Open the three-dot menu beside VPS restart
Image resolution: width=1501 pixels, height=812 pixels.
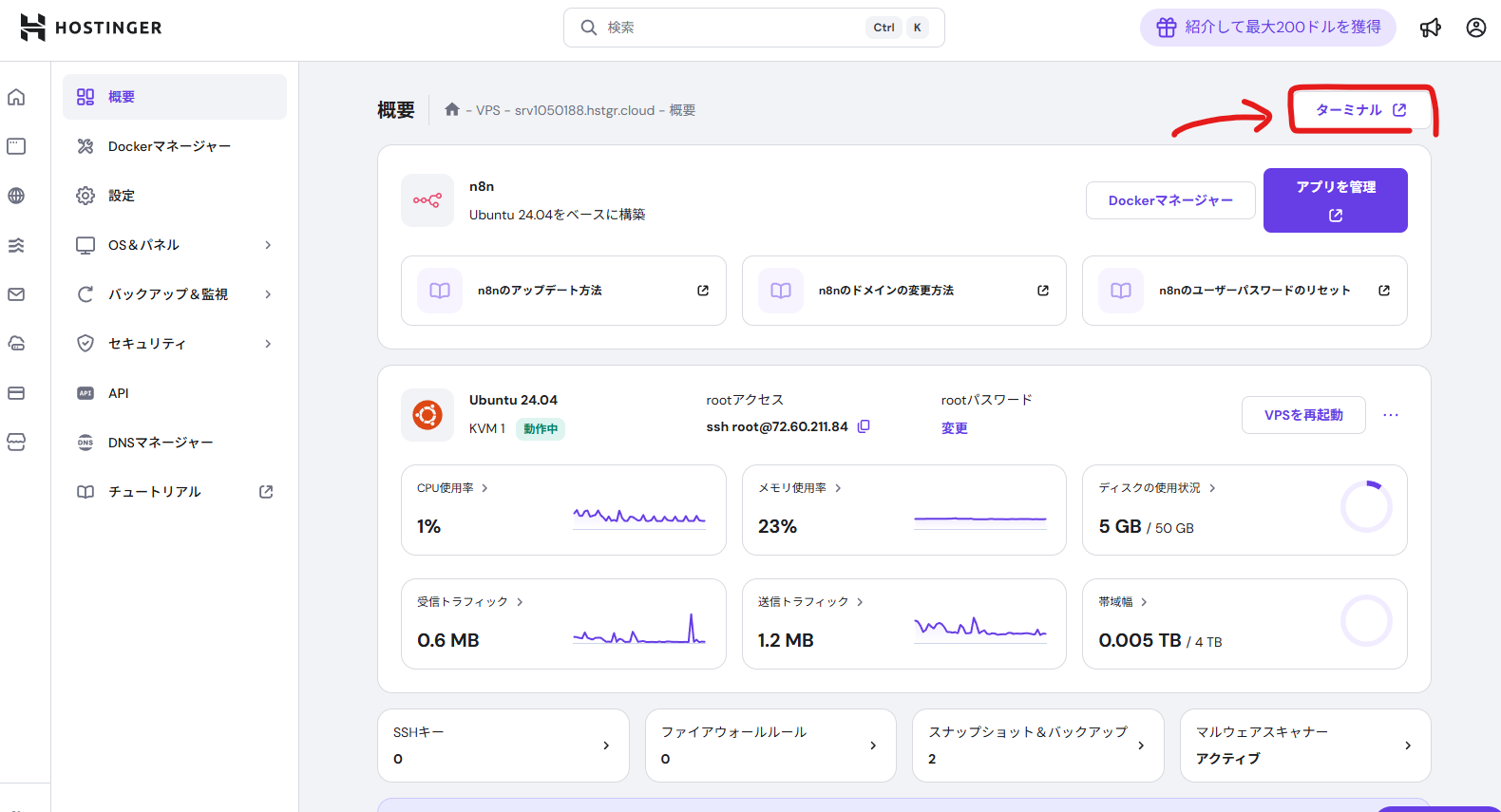click(1391, 415)
